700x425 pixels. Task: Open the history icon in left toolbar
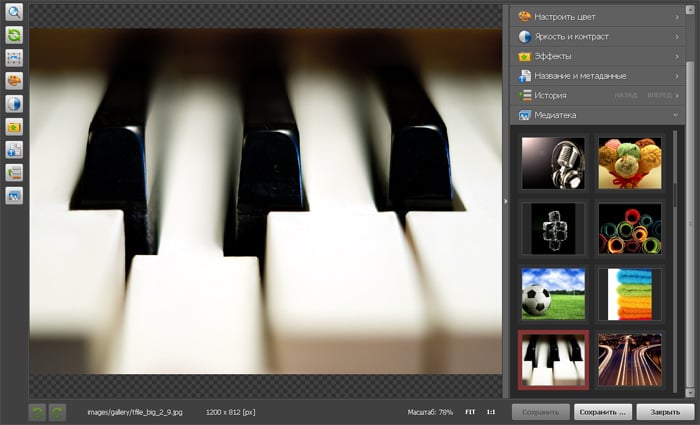pos(14,173)
